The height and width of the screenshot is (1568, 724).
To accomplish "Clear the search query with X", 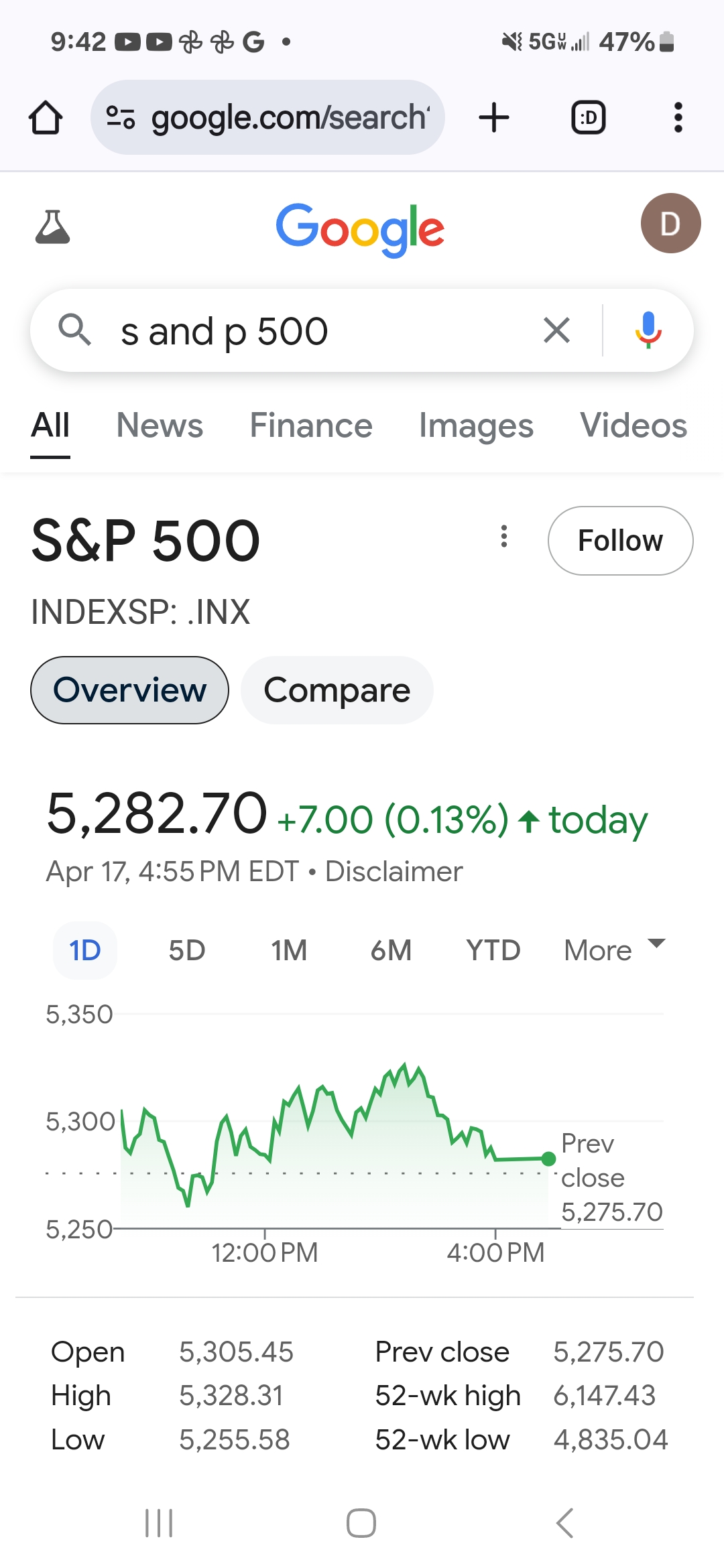I will tap(556, 330).
